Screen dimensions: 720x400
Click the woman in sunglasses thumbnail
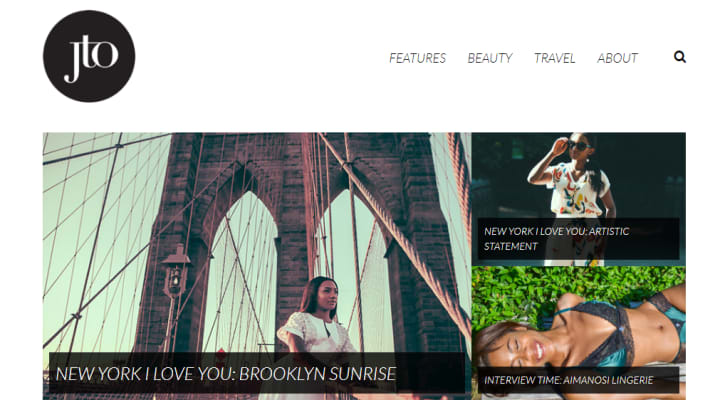[x=579, y=199]
